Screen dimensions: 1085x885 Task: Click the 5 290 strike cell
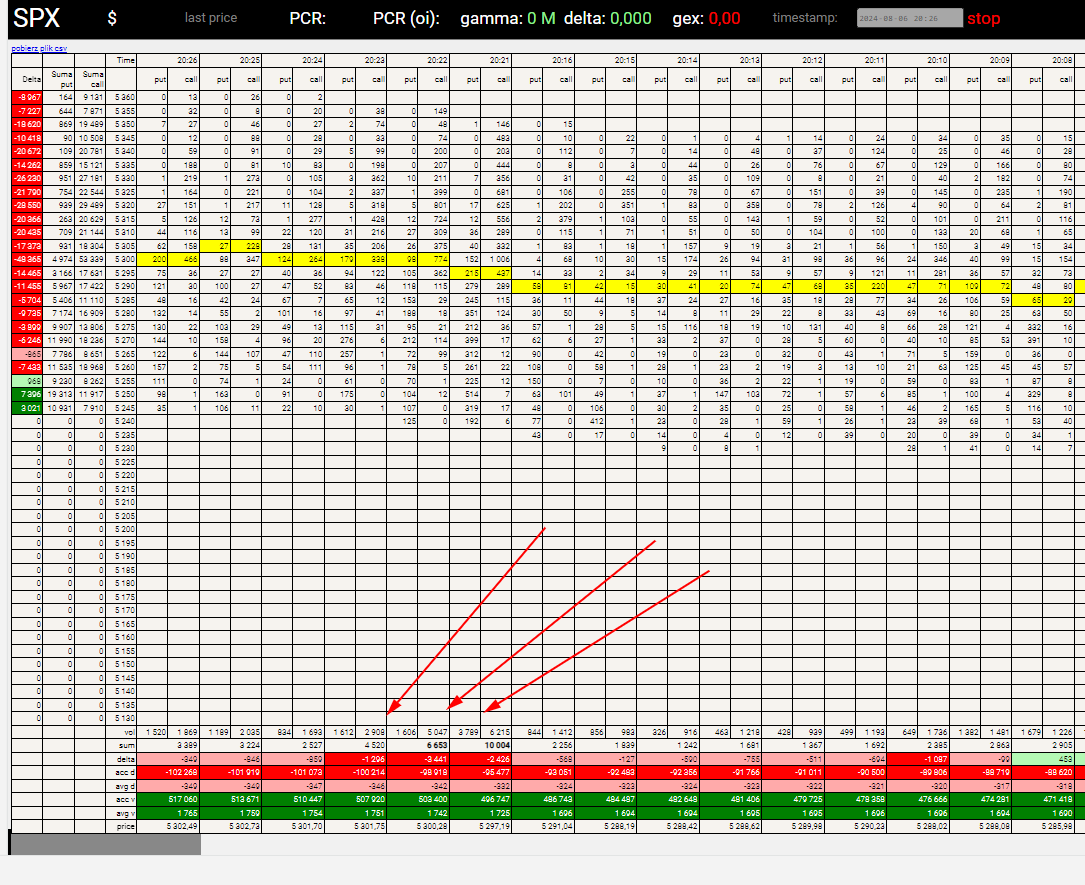pyautogui.click(x=121, y=286)
